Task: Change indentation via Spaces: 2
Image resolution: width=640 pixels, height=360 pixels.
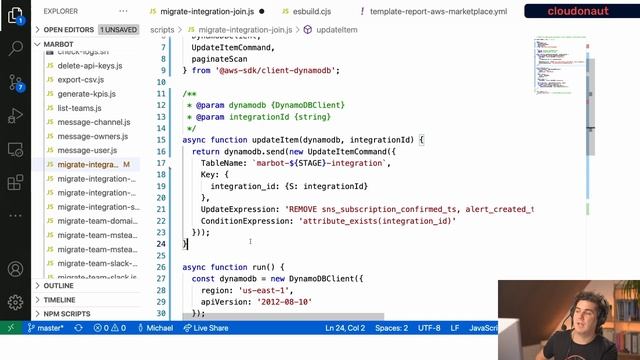Action: click(391, 328)
